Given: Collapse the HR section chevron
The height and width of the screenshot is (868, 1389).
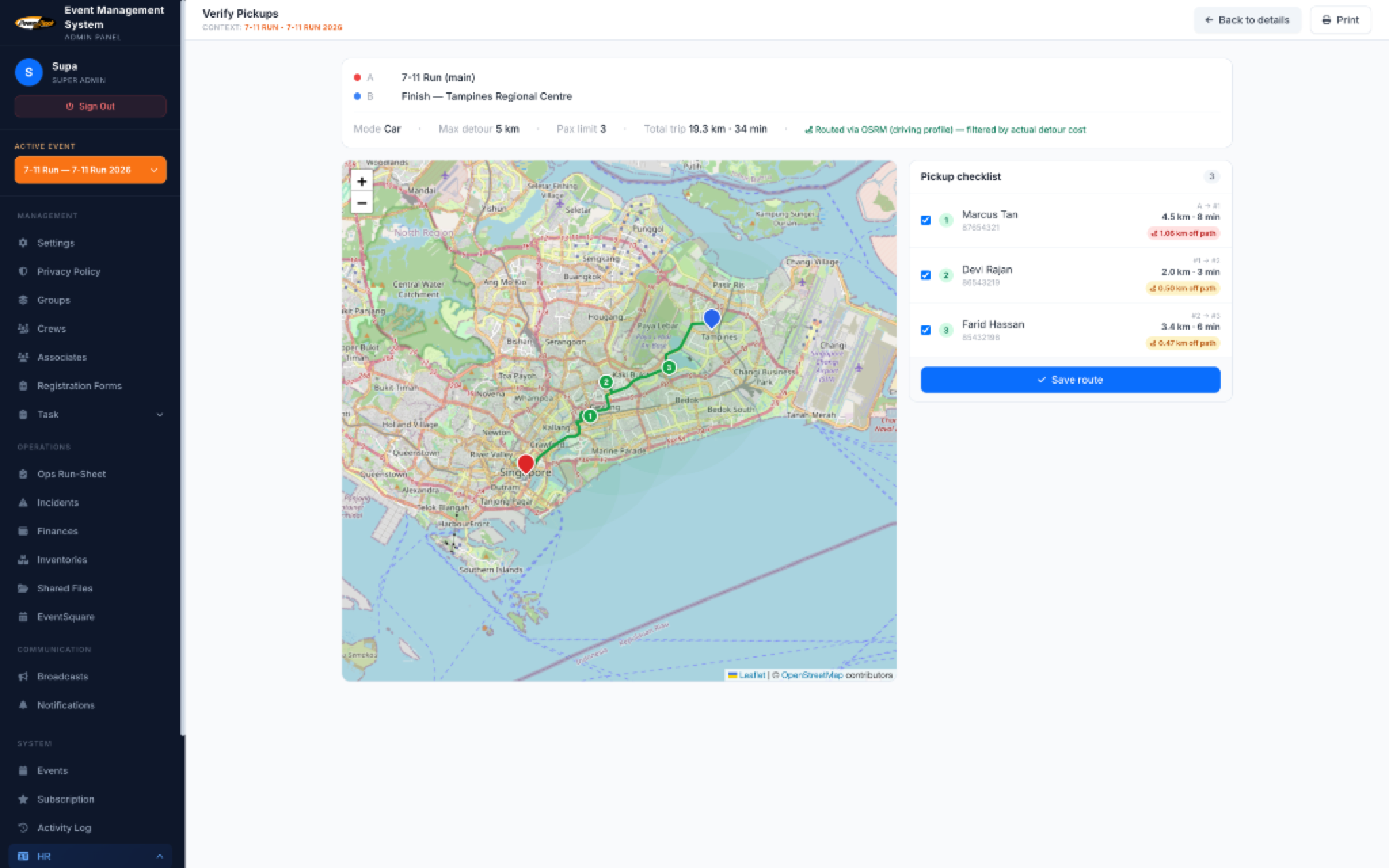Looking at the screenshot, I should [x=160, y=856].
